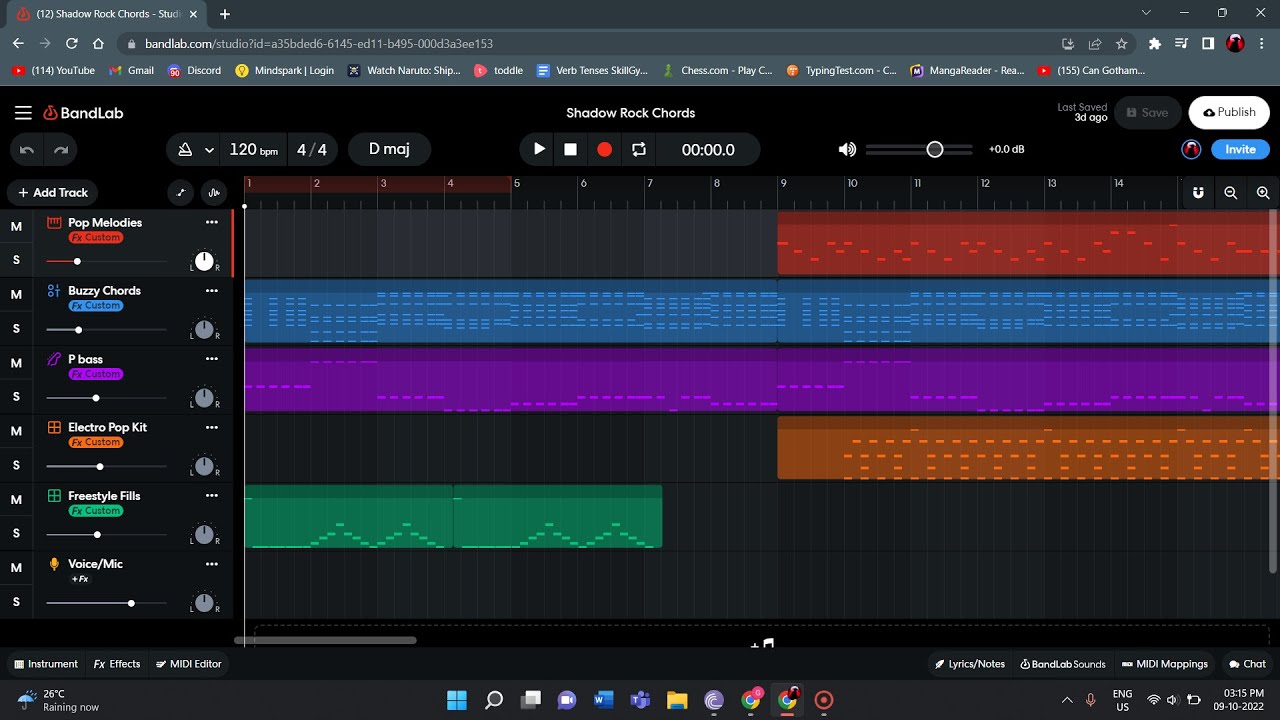1280x720 pixels.
Task: Click Pop Melodies pan knob
Action: click(204, 261)
